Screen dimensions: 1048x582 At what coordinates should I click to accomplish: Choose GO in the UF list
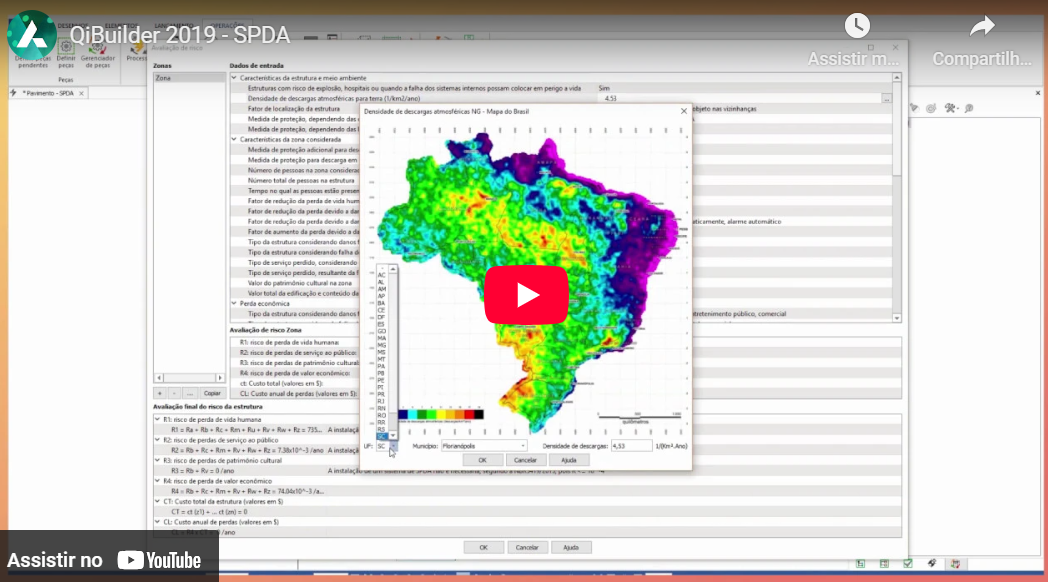382,331
